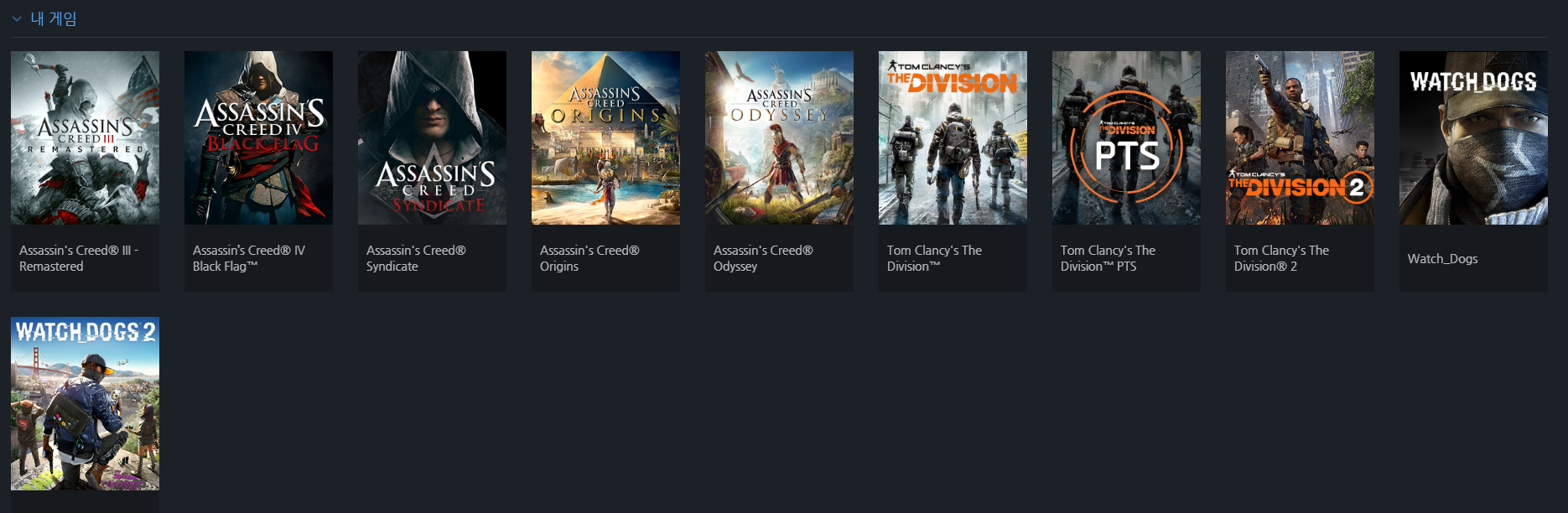Image resolution: width=1568 pixels, height=513 pixels.
Task: Open Tom Clancy's The Division cover
Action: coord(953,137)
